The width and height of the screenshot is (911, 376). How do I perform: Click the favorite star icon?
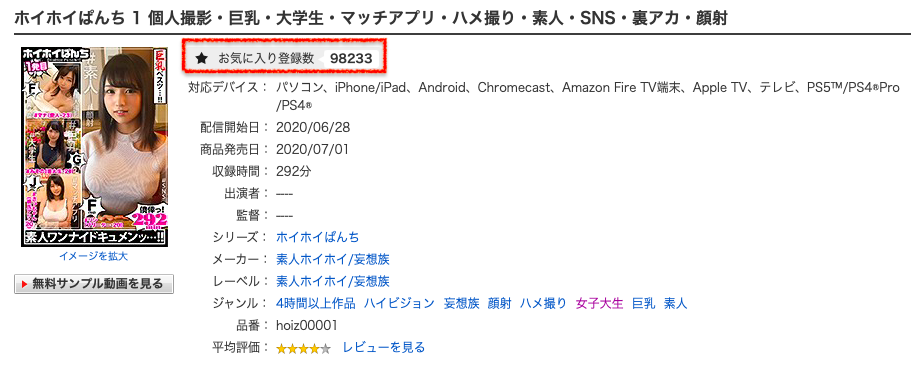(x=202, y=58)
